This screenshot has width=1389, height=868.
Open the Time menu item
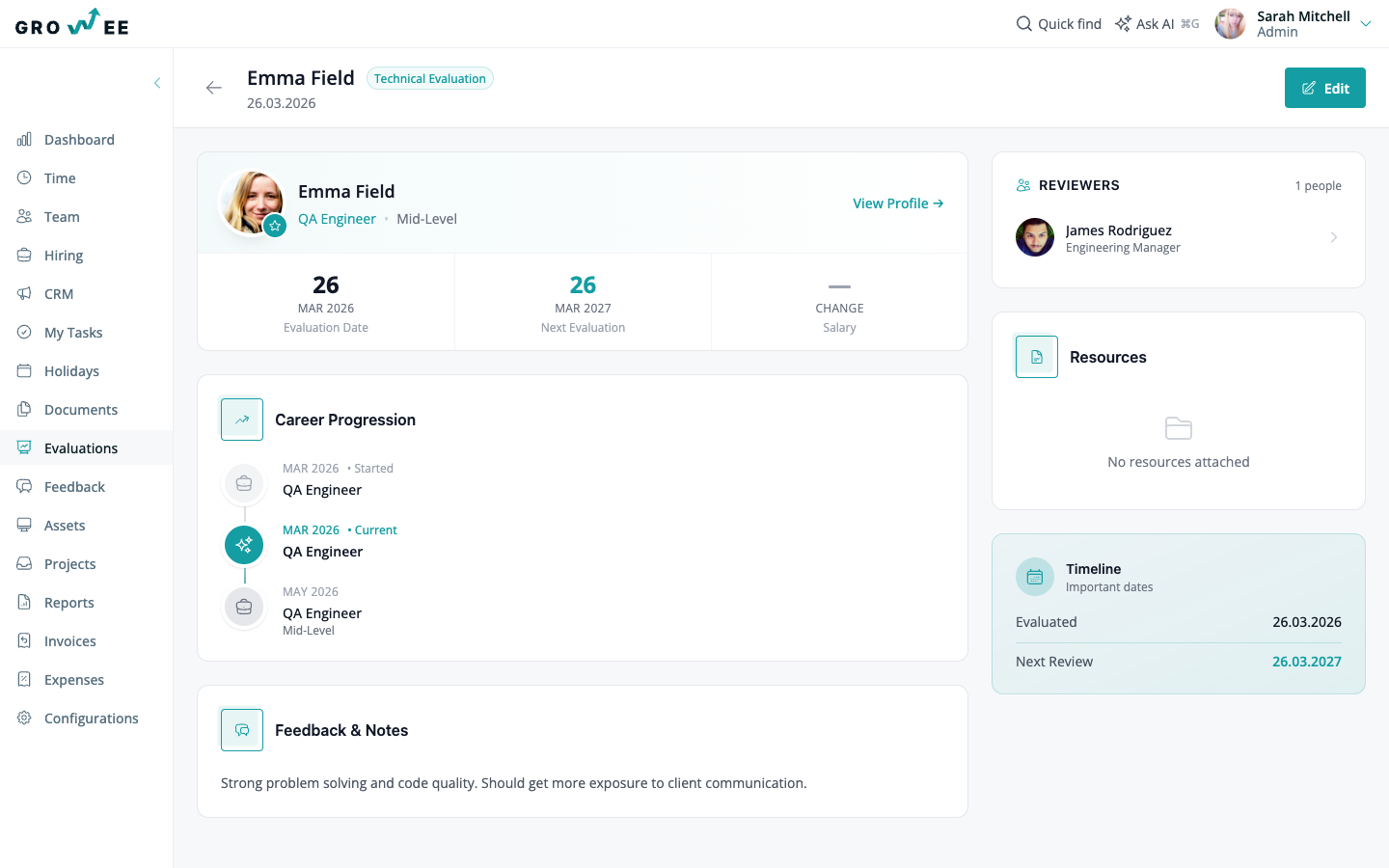tap(87, 178)
